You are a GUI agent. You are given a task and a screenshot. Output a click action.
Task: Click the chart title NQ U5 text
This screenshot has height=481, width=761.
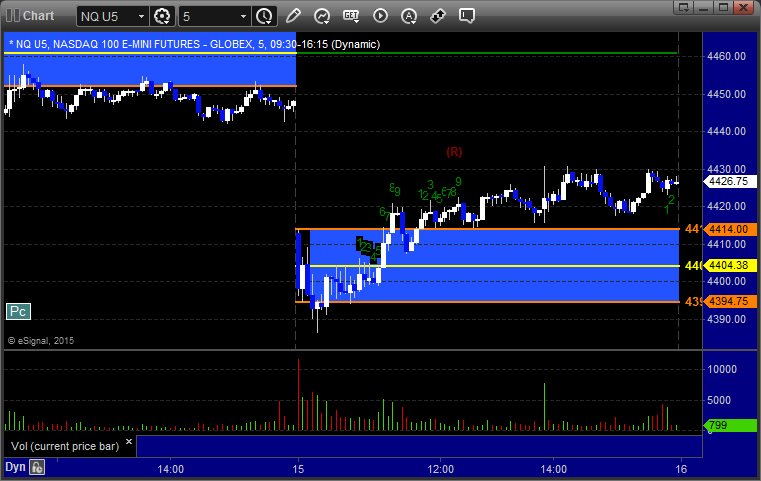[195, 44]
